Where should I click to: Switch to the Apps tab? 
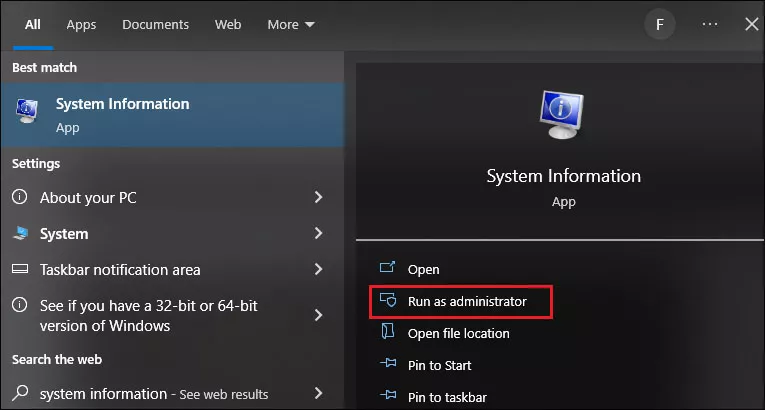[x=81, y=24]
